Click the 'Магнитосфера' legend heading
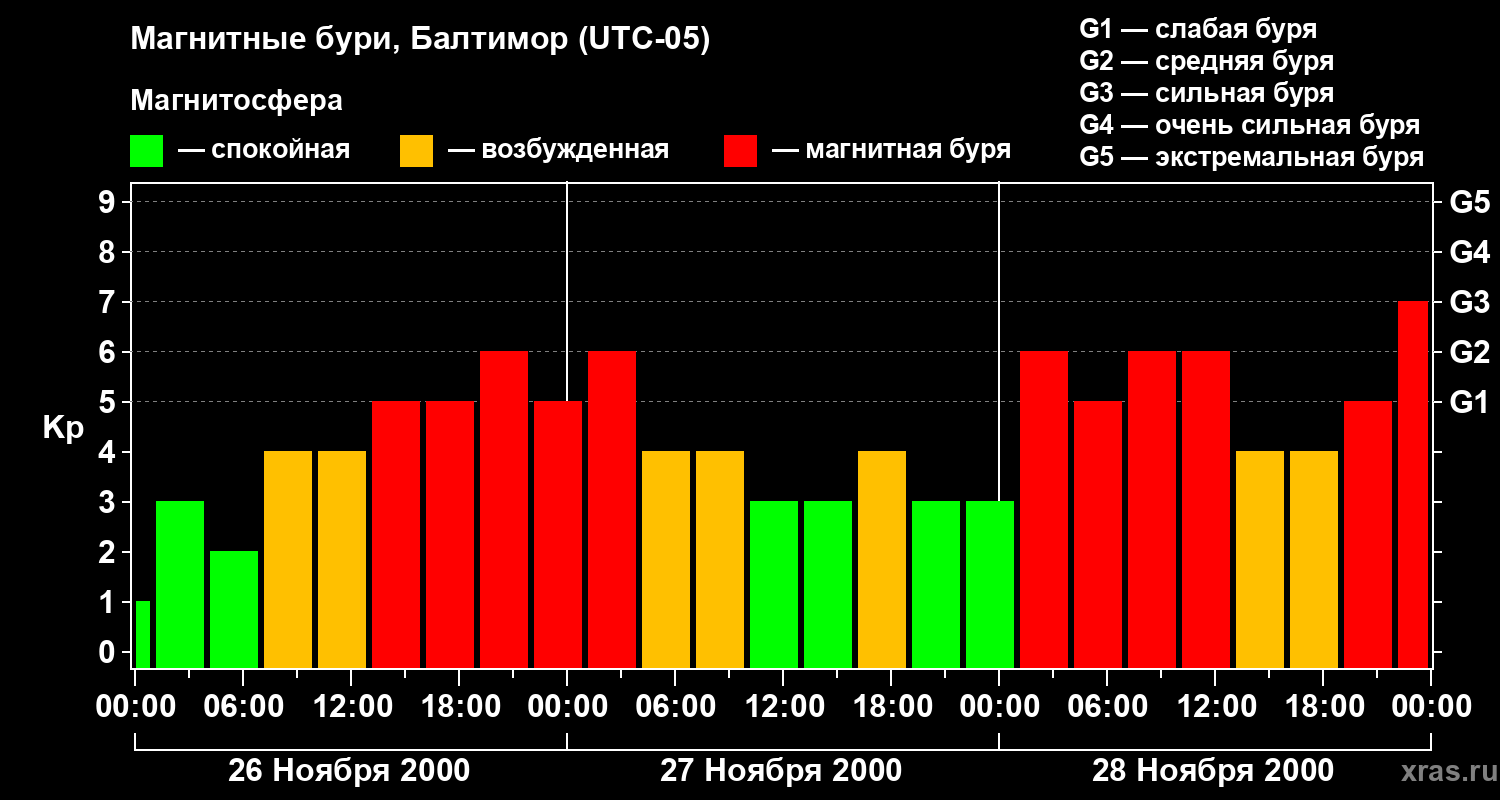Viewport: 1500px width, 800px height. tap(236, 102)
